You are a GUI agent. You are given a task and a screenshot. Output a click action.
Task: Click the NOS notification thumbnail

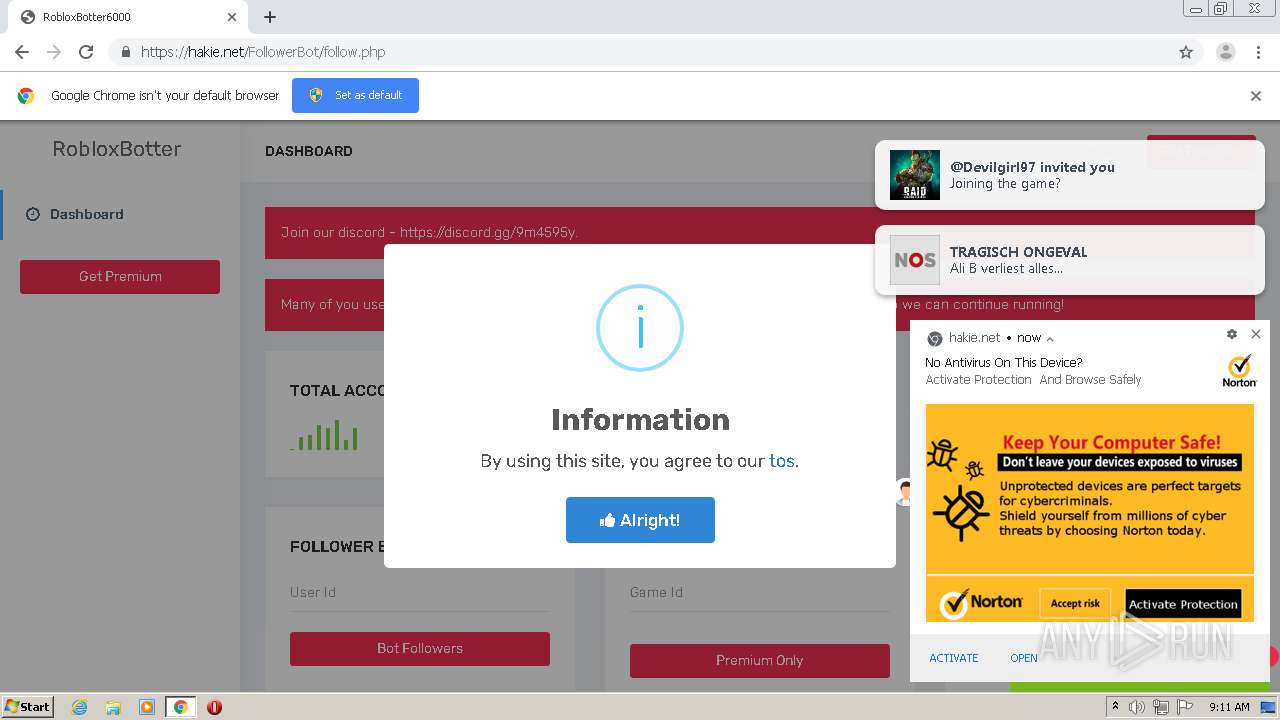pos(915,260)
